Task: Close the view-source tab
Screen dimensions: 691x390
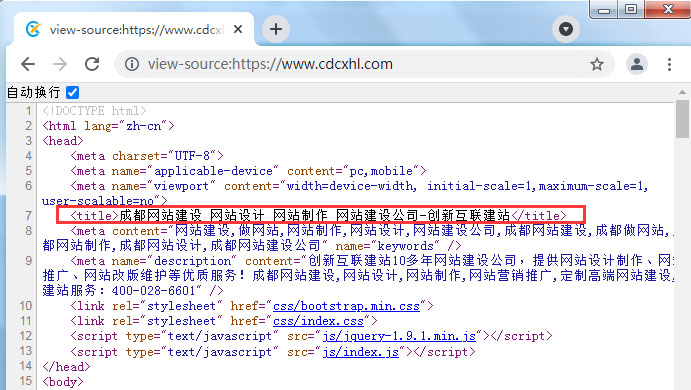Action: pyautogui.click(x=238, y=29)
